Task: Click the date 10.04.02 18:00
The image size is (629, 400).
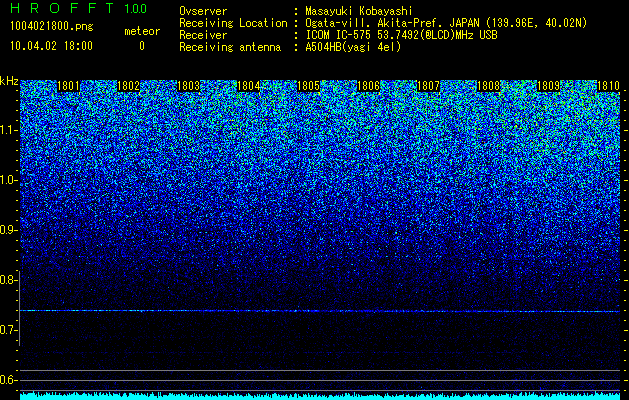Action: [x=51, y=46]
